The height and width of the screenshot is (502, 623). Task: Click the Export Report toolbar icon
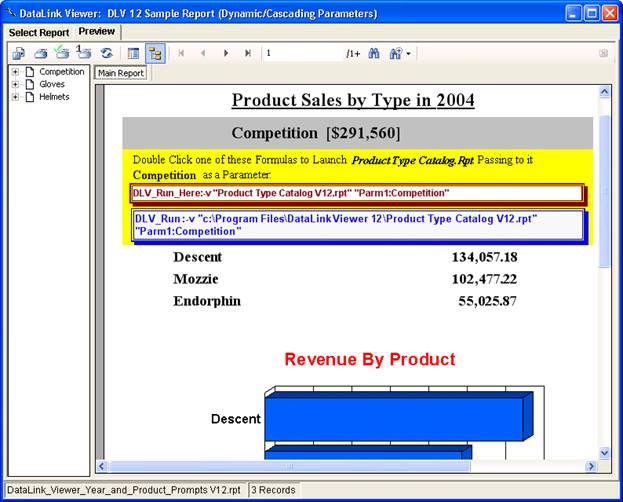[x=18, y=53]
